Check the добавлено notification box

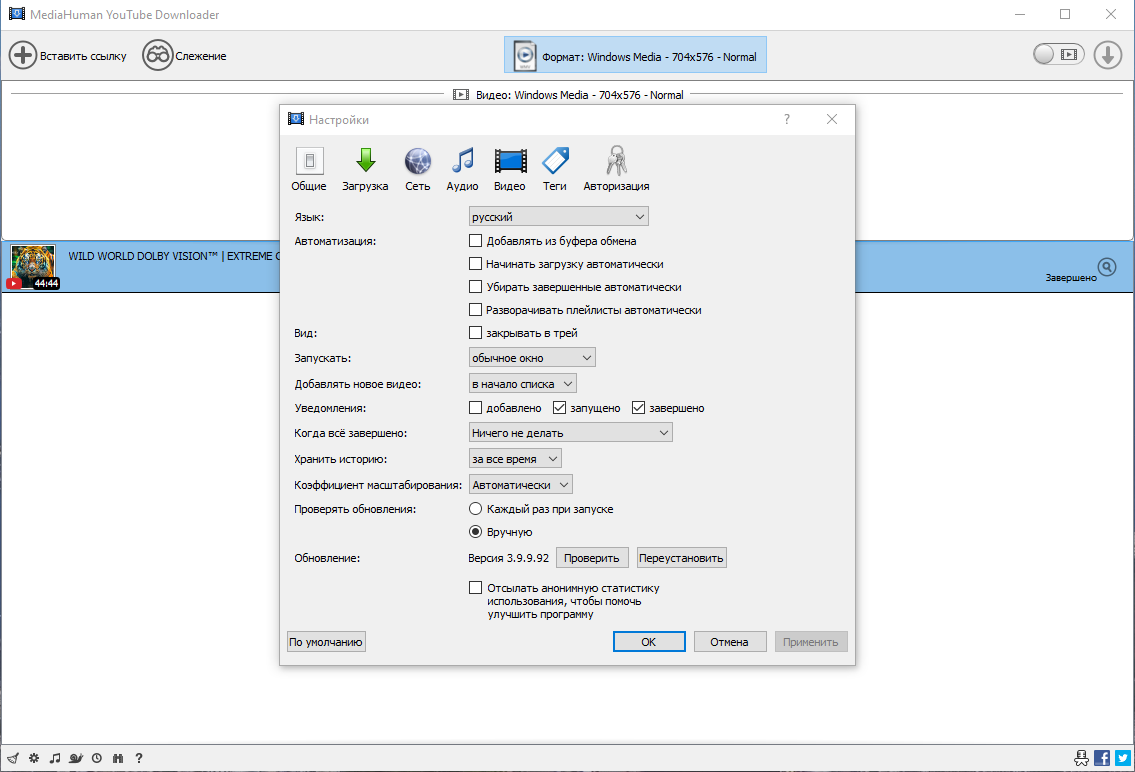[x=476, y=408]
